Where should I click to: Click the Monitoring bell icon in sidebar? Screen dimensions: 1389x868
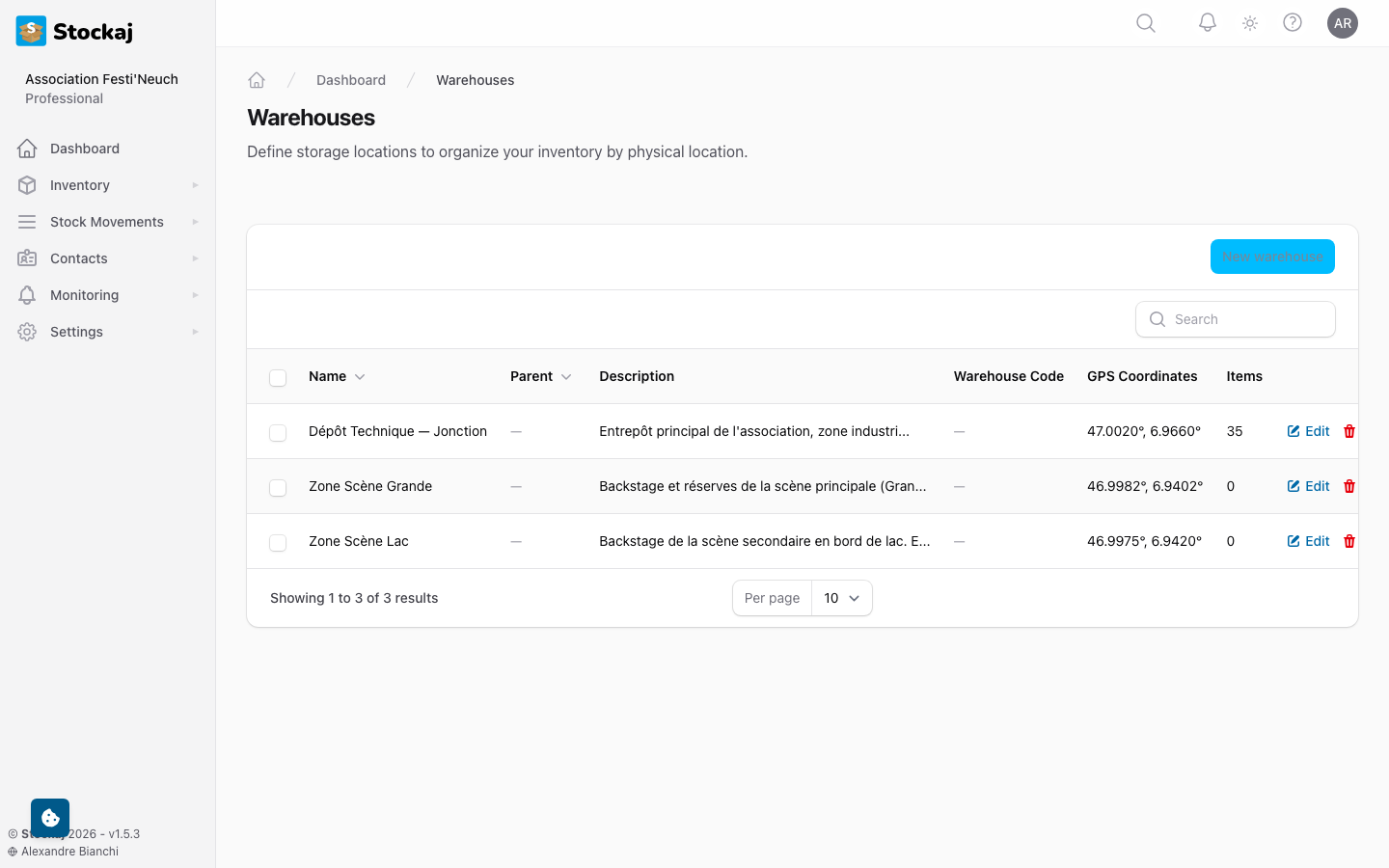tap(27, 295)
